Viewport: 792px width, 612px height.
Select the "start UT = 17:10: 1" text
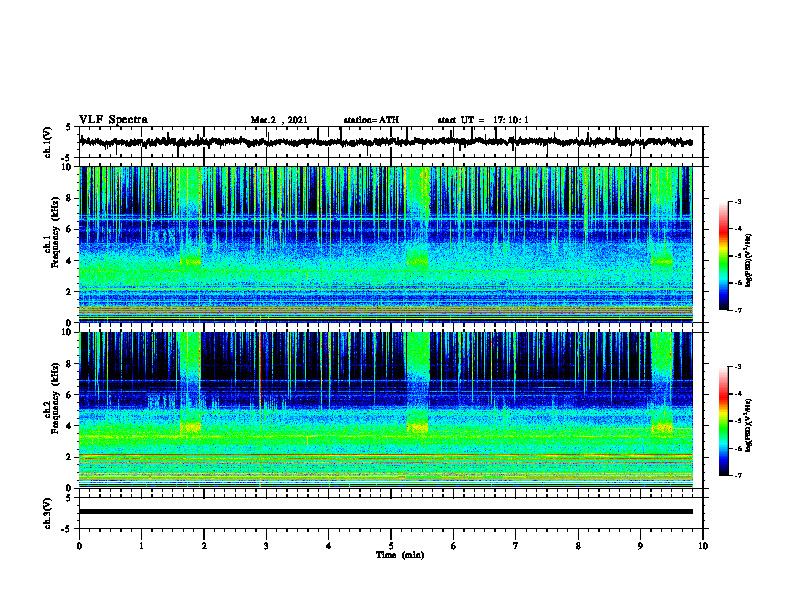483,120
